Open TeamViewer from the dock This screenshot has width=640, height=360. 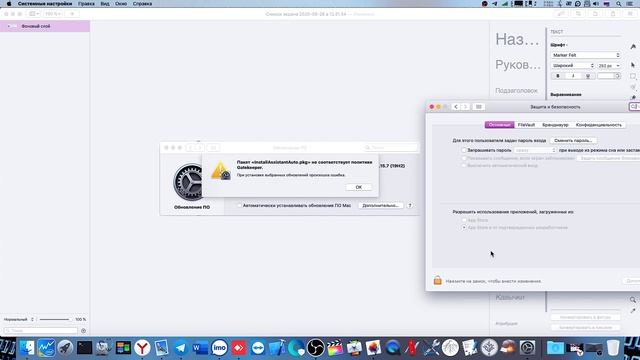point(258,348)
